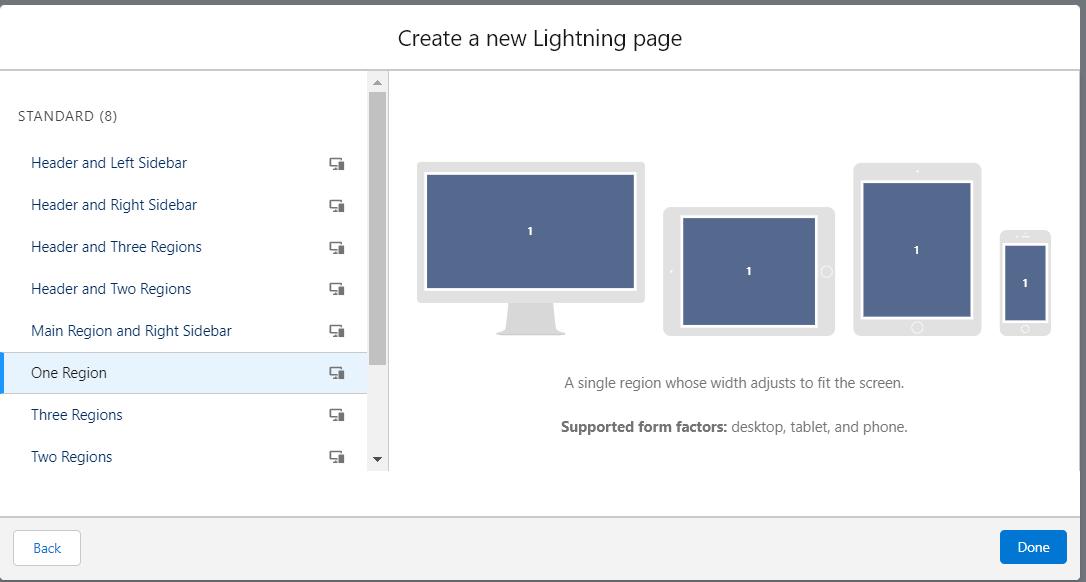The height and width of the screenshot is (582, 1086).
Task: Click device icon beside Header and Left Sidebar
Action: [337, 164]
